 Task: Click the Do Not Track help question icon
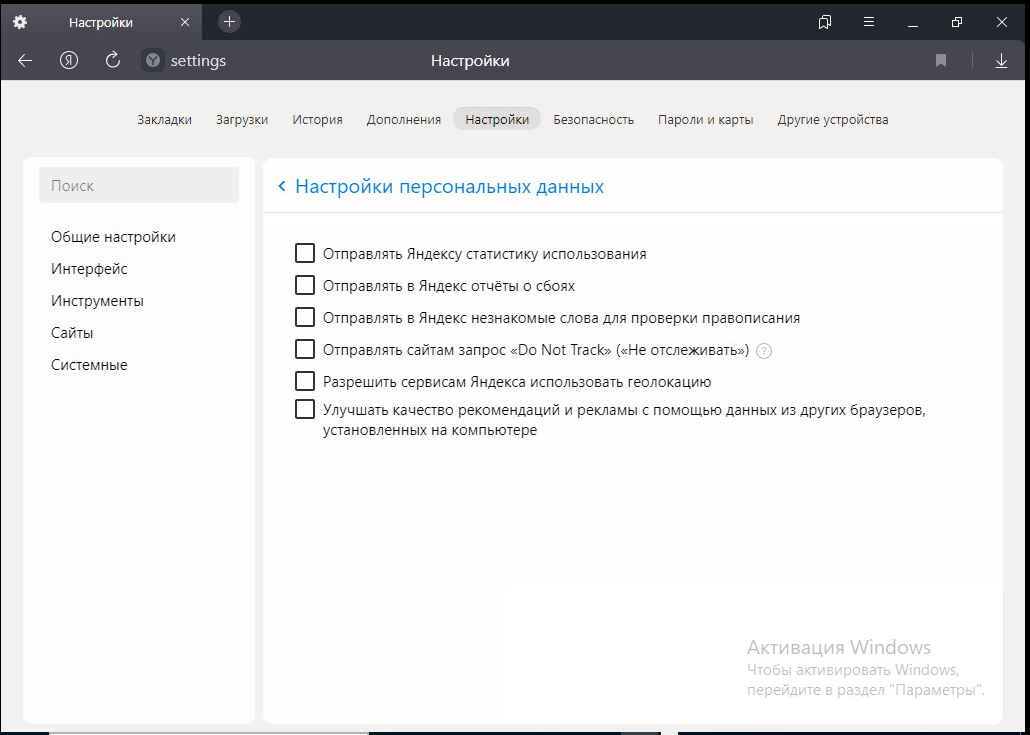(764, 350)
